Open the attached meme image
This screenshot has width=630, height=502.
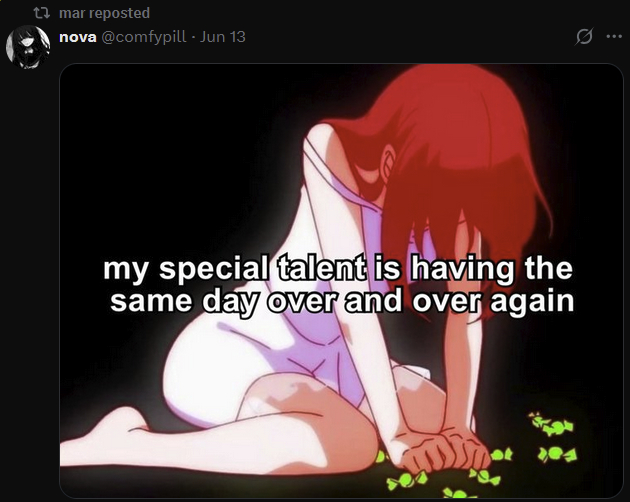click(341, 281)
